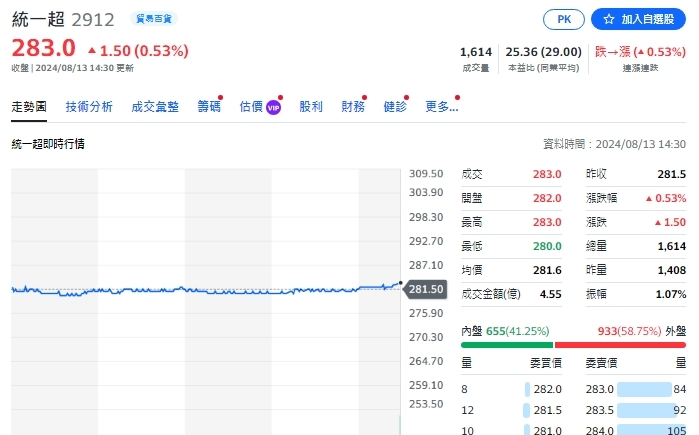
Task: Click the ask volume bar showing 92
Action: [x=647, y=410]
